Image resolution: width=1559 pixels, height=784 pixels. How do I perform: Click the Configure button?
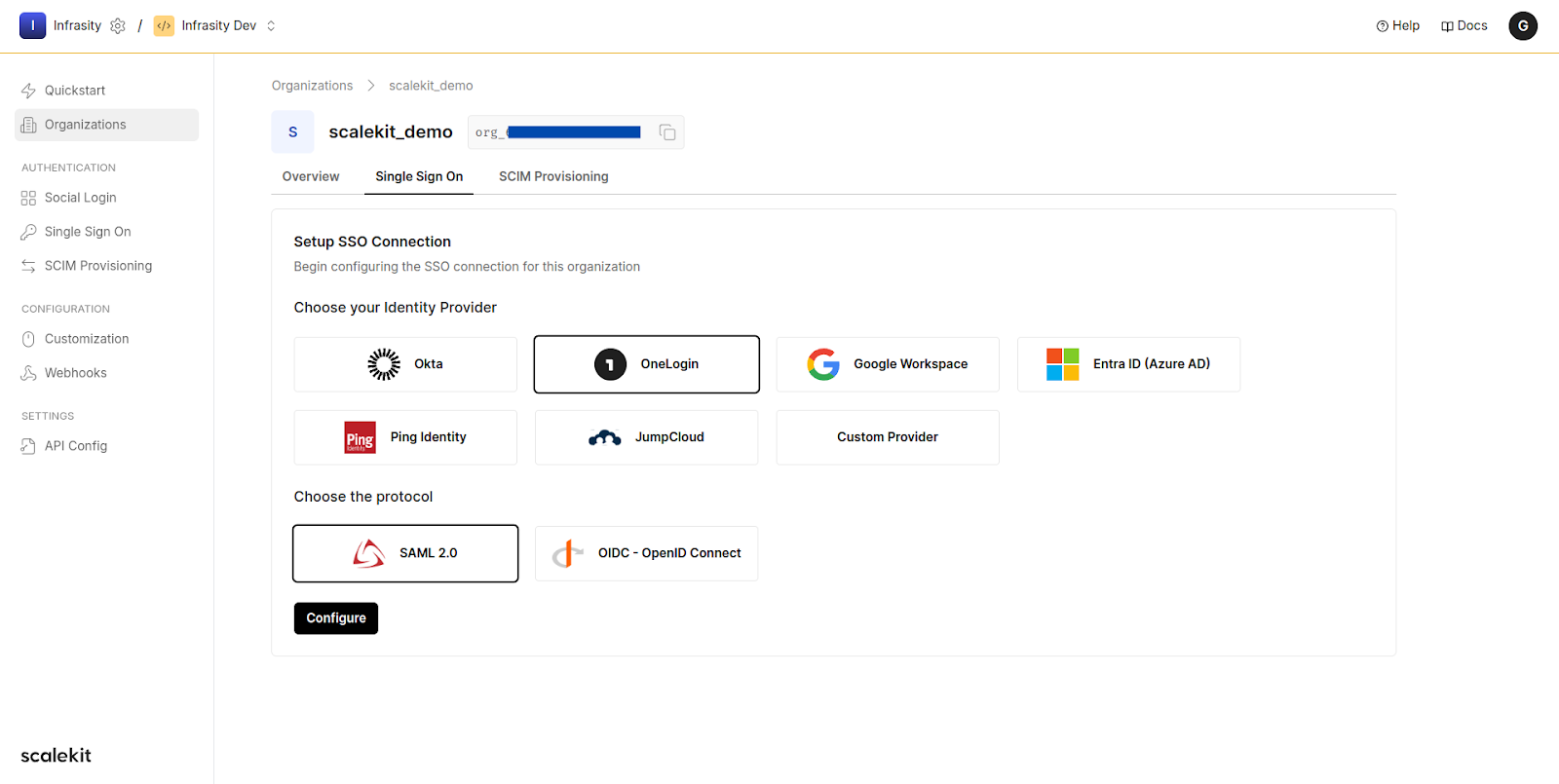(x=336, y=618)
